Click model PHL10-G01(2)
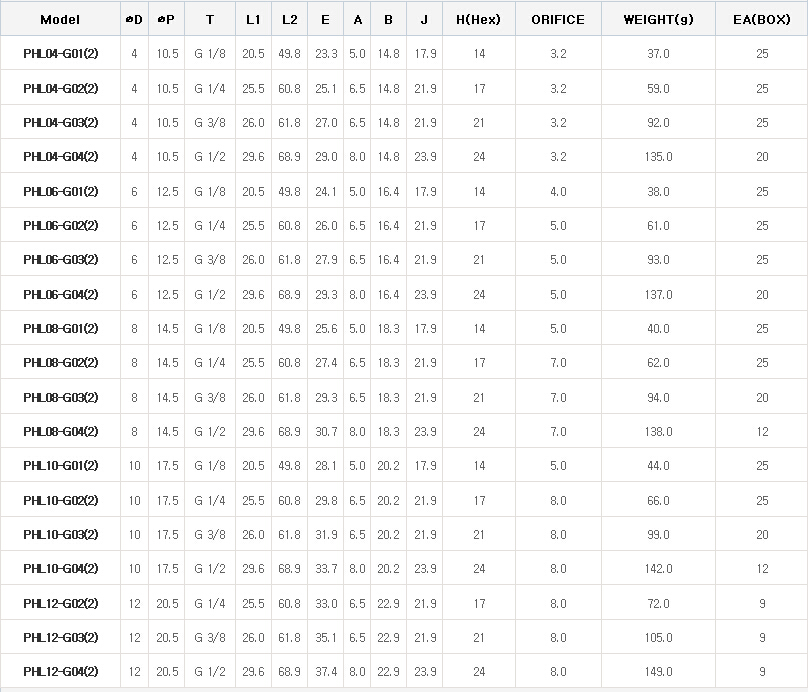 point(60,466)
